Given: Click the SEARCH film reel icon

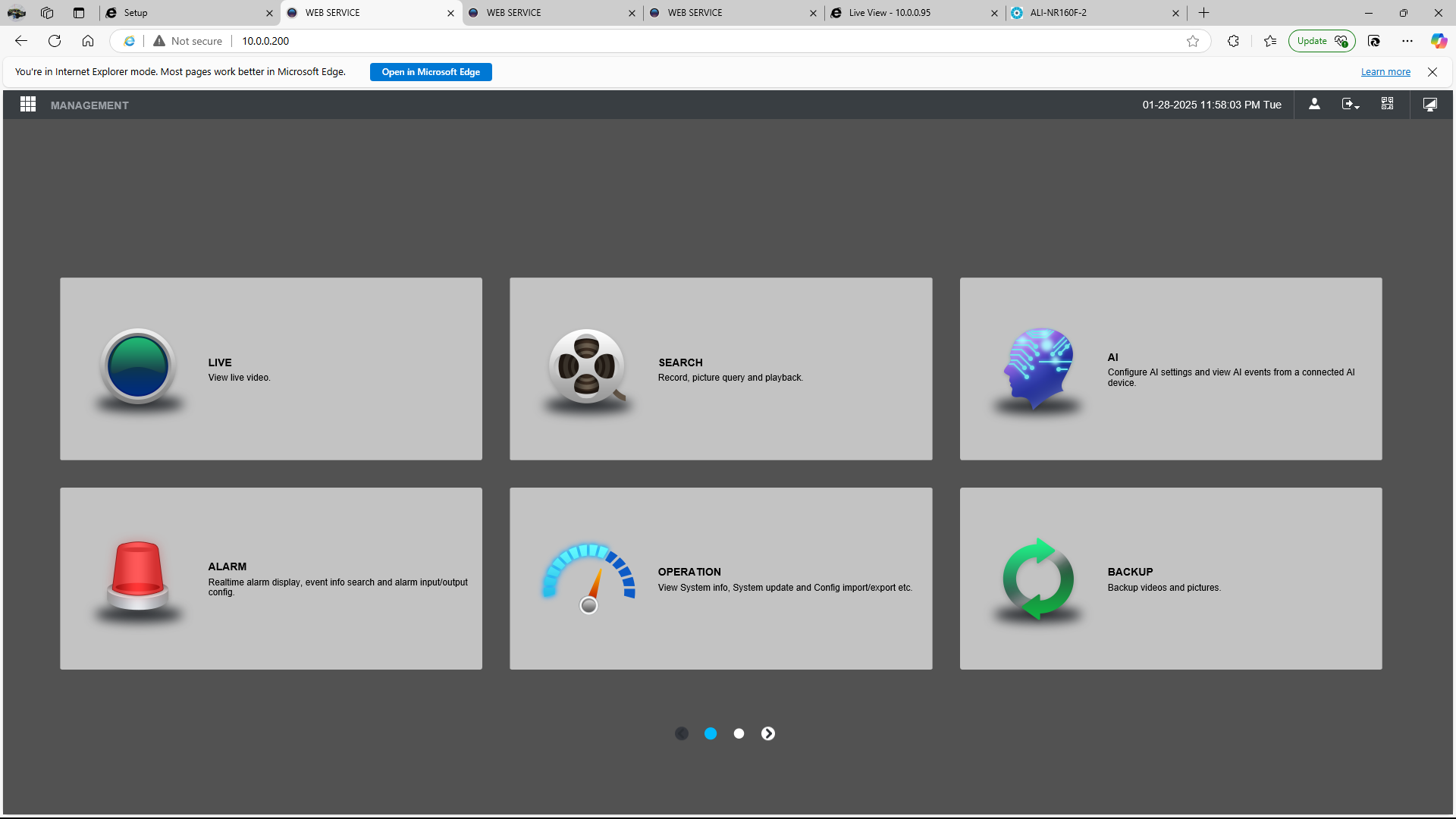Looking at the screenshot, I should [x=587, y=367].
